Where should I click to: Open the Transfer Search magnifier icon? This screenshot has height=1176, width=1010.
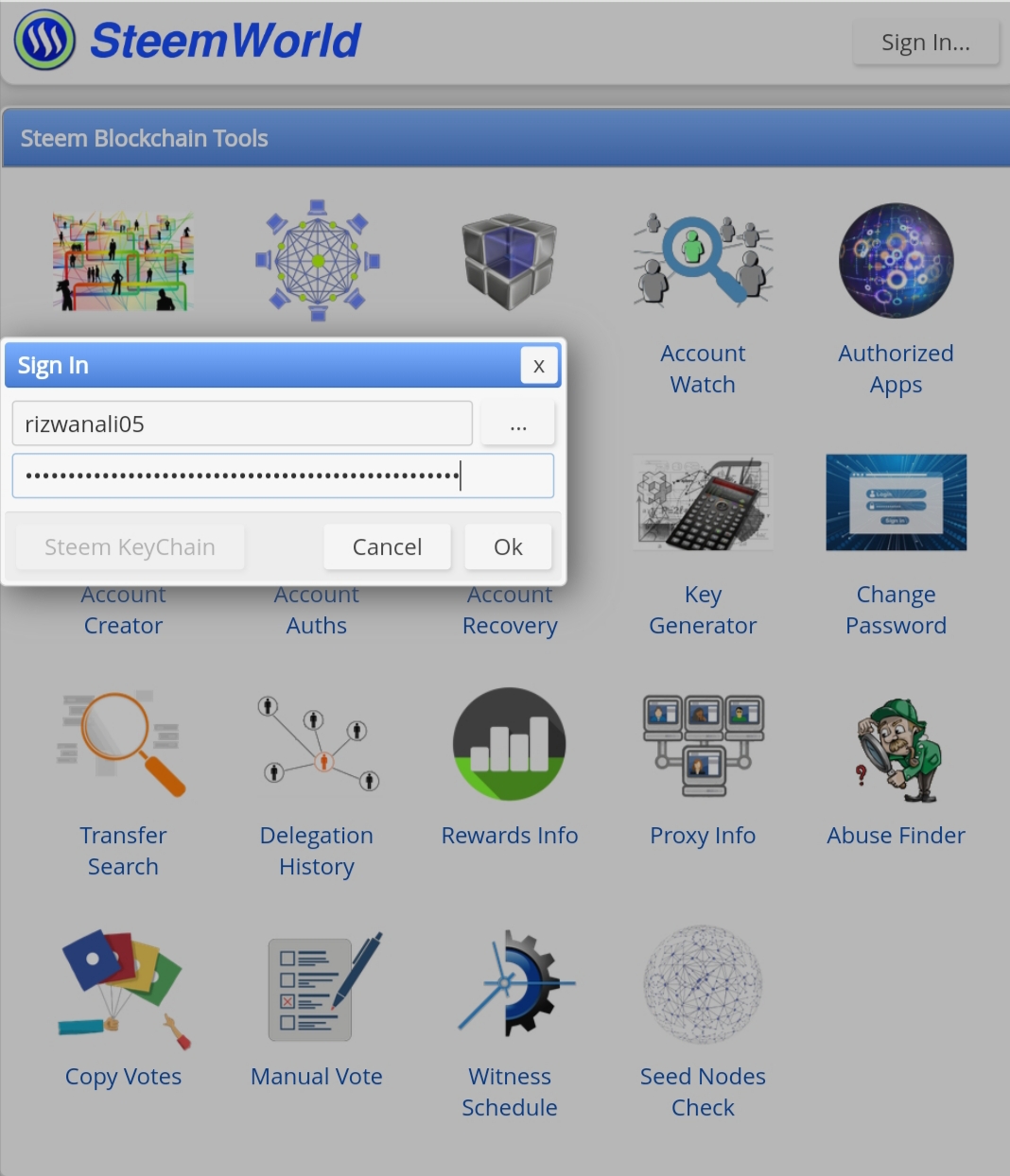[x=123, y=744]
